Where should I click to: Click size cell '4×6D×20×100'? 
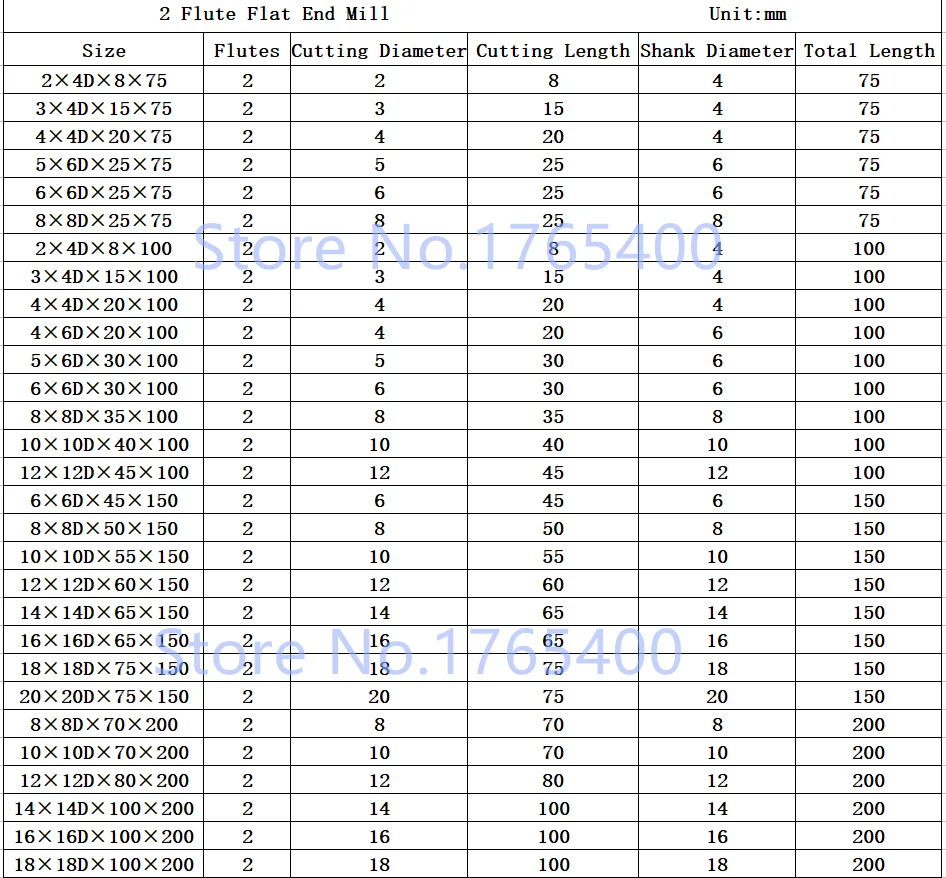(104, 332)
